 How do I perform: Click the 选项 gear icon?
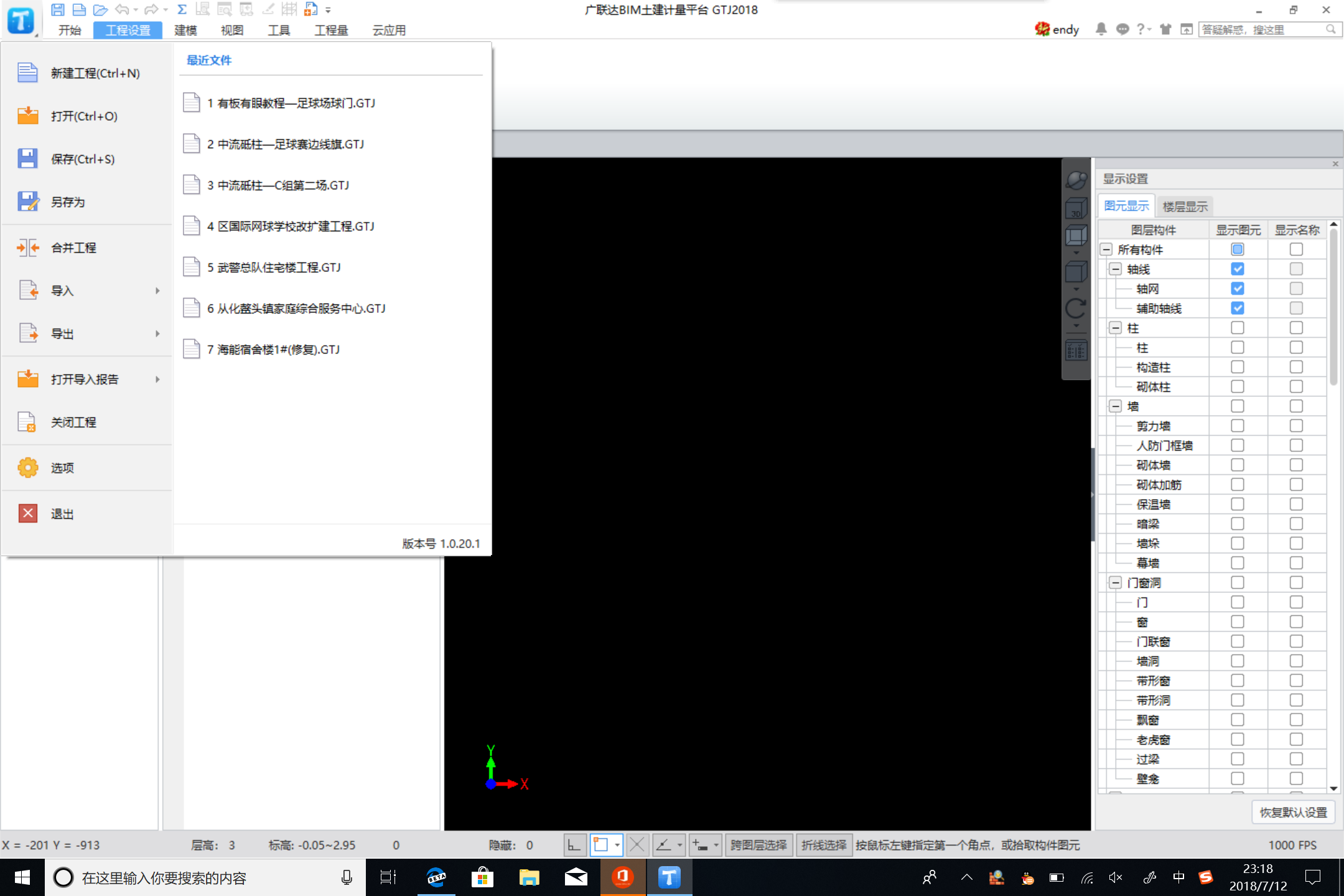[x=28, y=467]
